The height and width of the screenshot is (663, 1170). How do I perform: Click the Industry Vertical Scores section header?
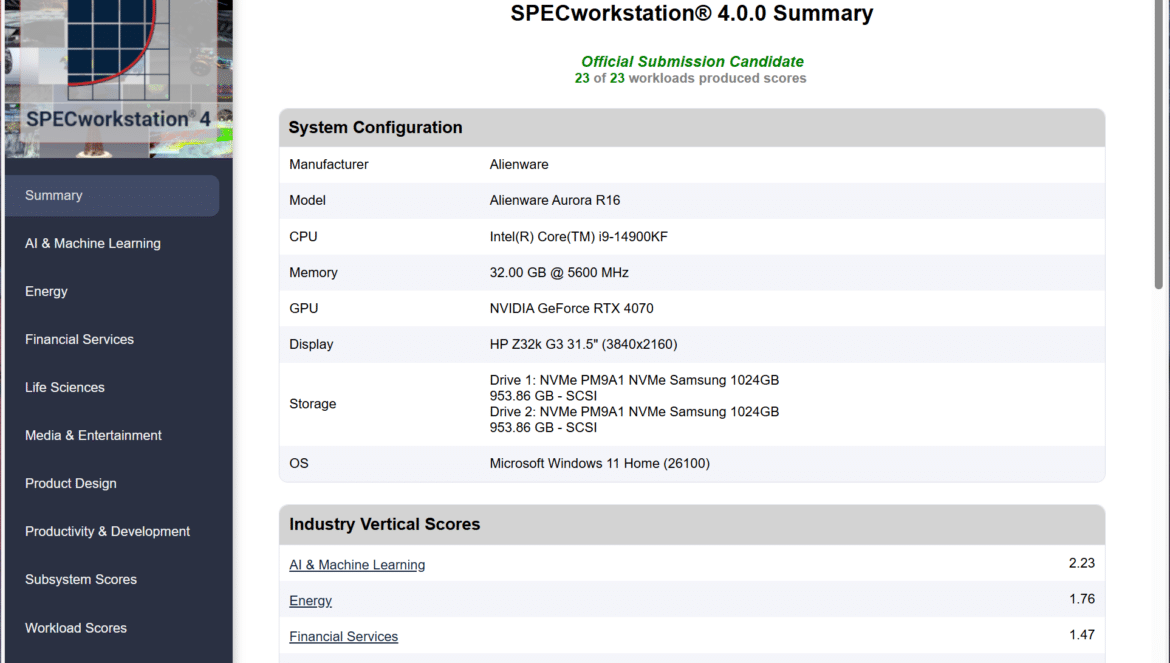click(692, 524)
